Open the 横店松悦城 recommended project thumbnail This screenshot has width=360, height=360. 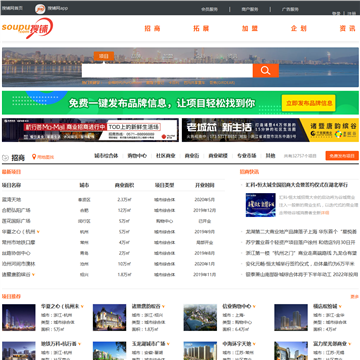pos(291,317)
